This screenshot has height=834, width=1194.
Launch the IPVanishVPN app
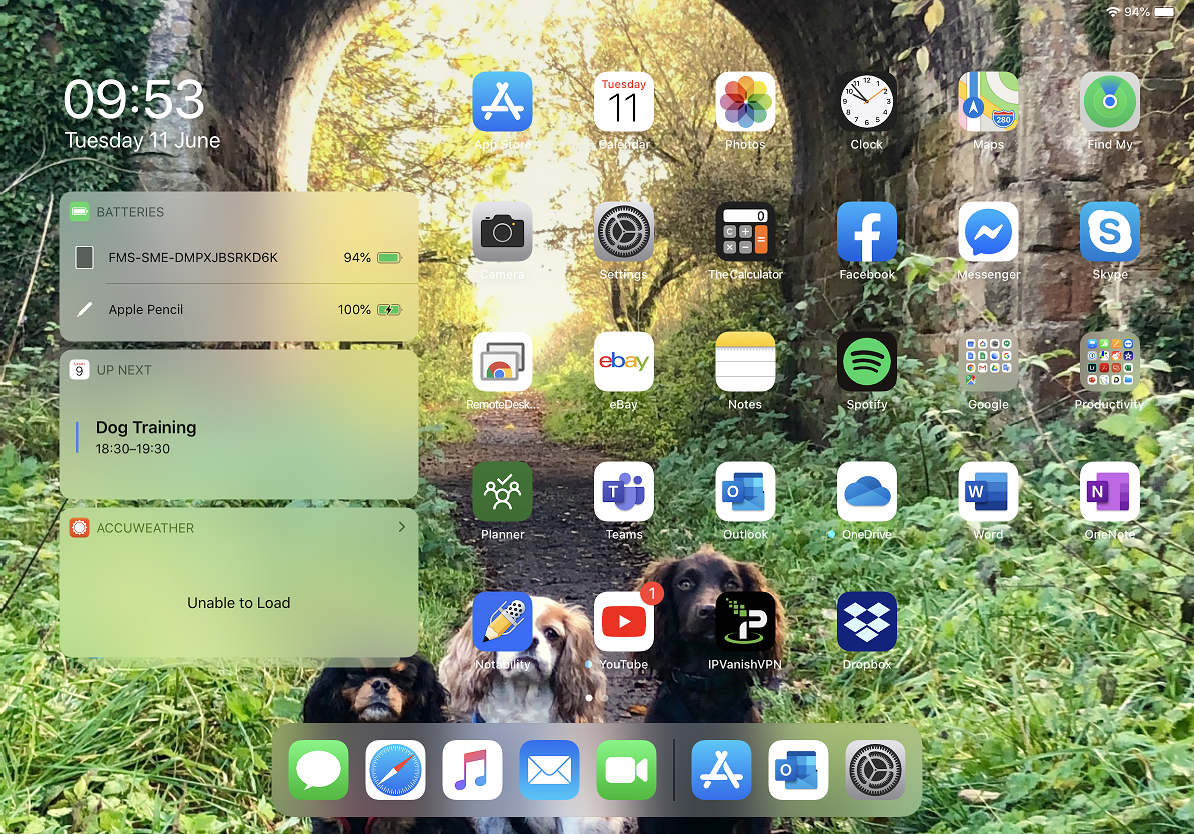click(745, 622)
